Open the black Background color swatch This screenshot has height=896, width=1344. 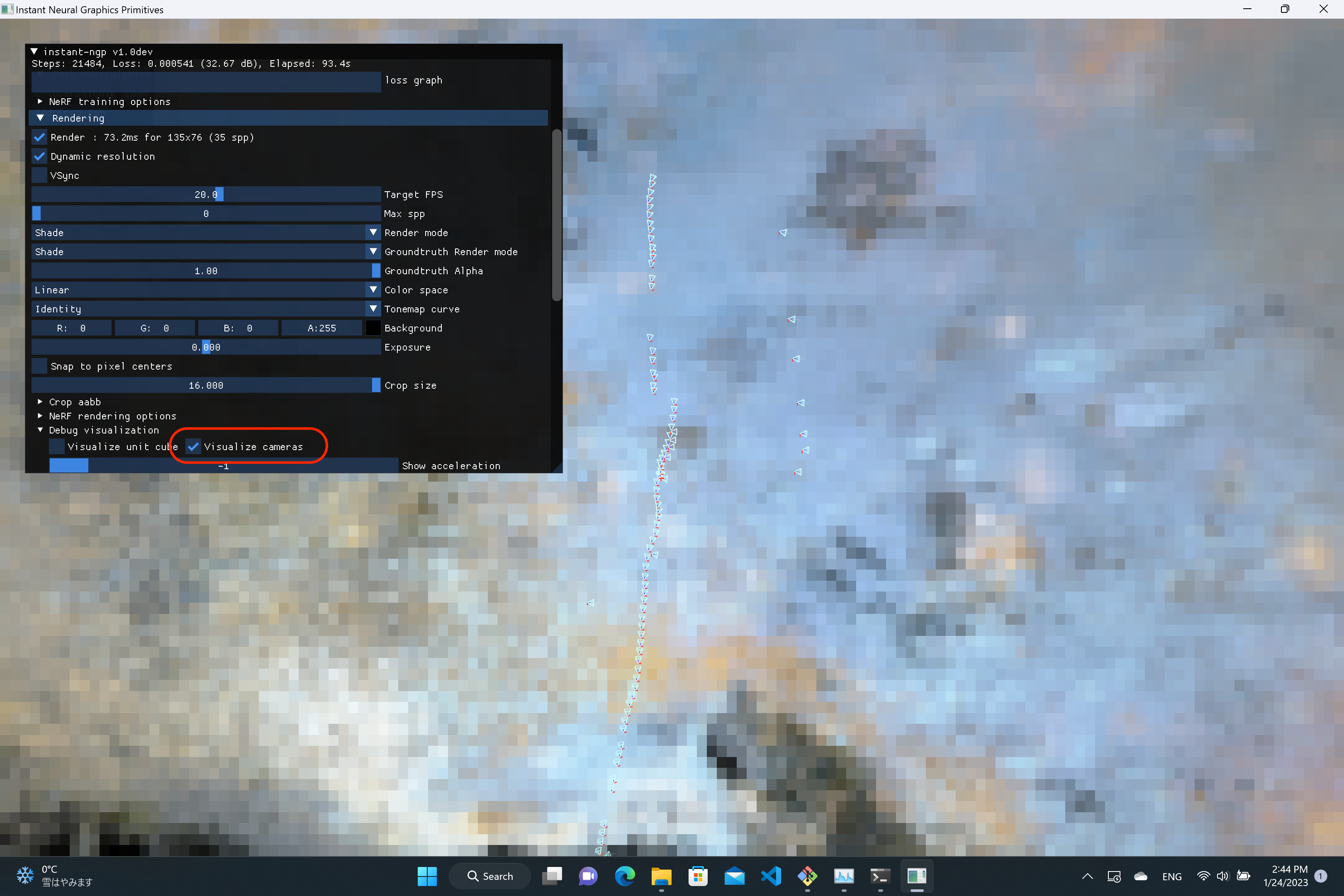coord(373,328)
